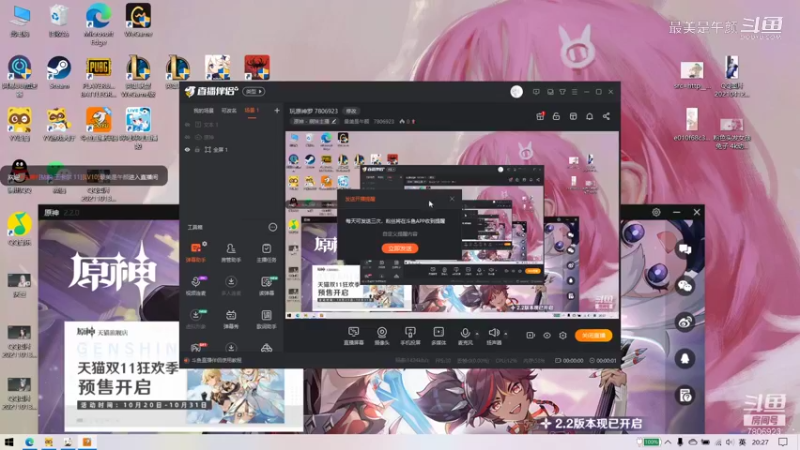
Task: Switch to the second scene tab
Action: tap(229, 111)
